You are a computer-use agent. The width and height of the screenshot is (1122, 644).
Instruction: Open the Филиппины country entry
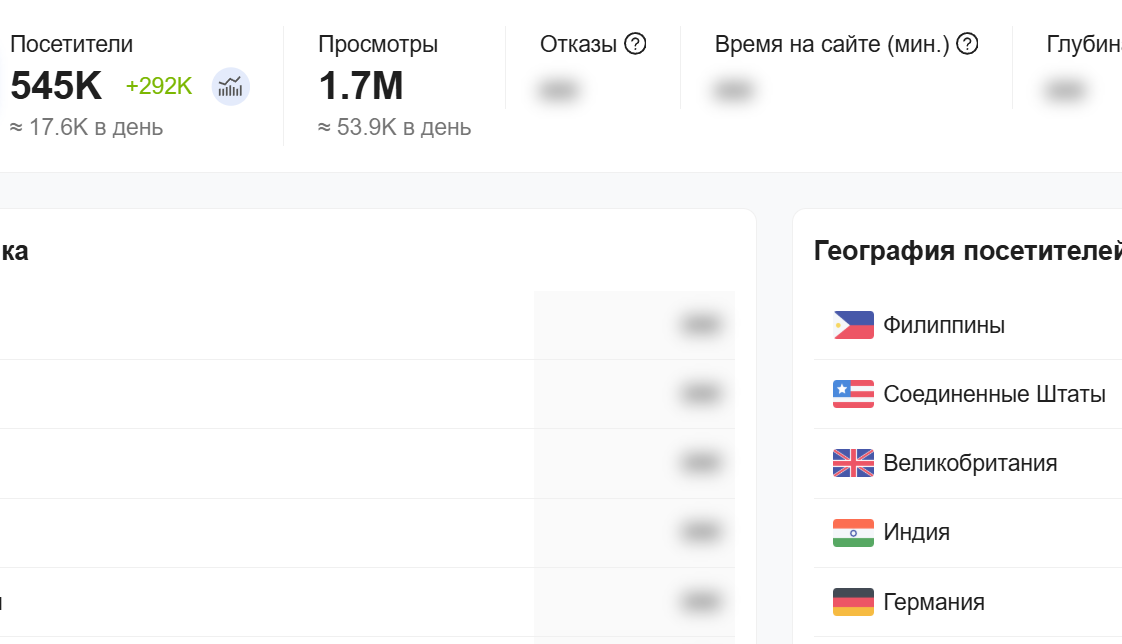[944, 325]
